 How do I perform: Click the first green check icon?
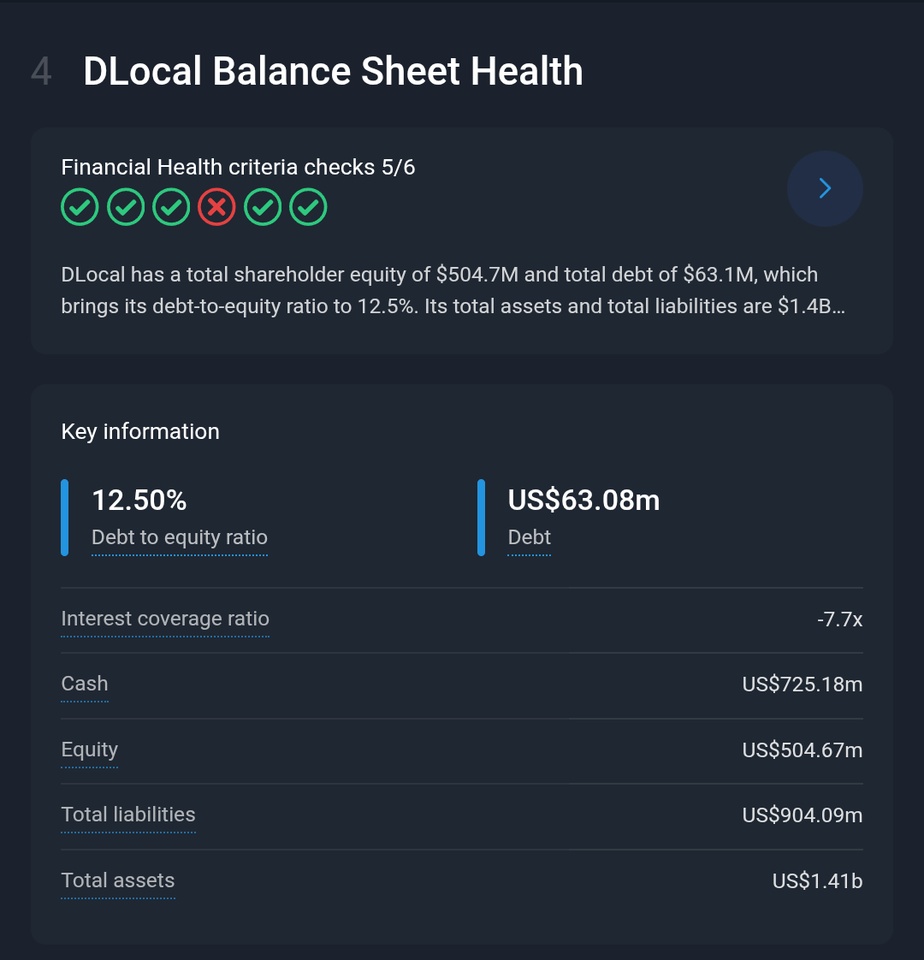pos(80,208)
